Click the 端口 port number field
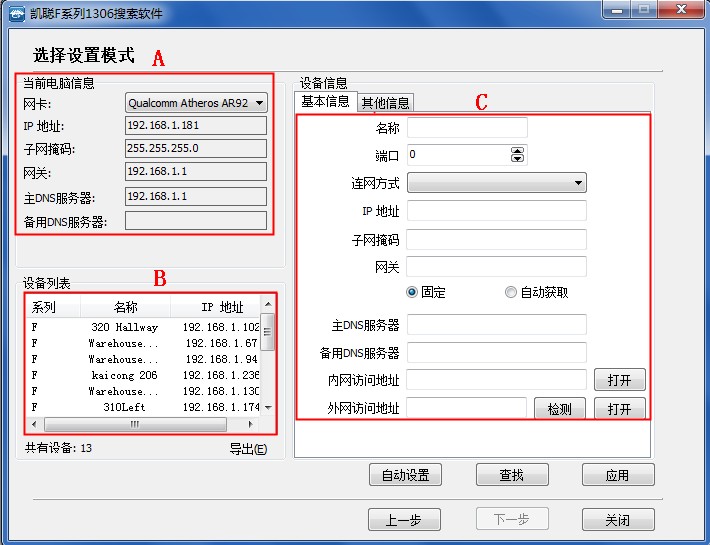Image resolution: width=710 pixels, height=545 pixels. (458, 155)
